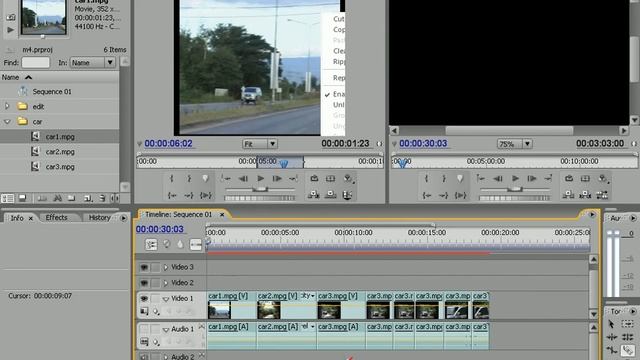
Task: Click Insert button in Source monitor
Action: point(313,195)
